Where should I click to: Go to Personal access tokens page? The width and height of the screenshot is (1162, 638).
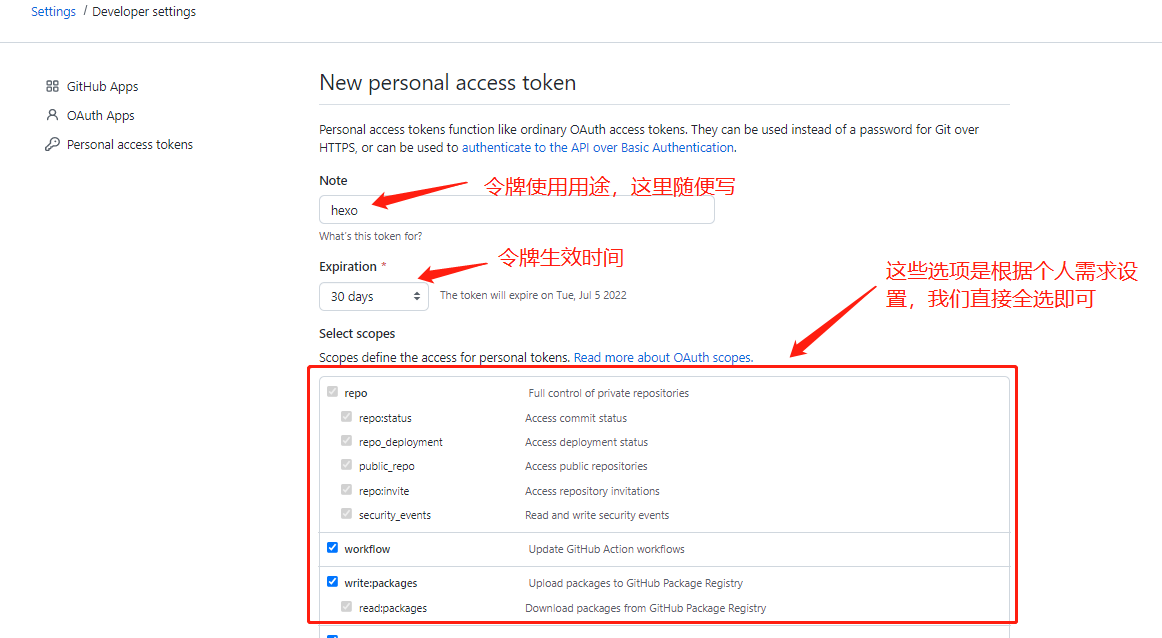tap(130, 144)
